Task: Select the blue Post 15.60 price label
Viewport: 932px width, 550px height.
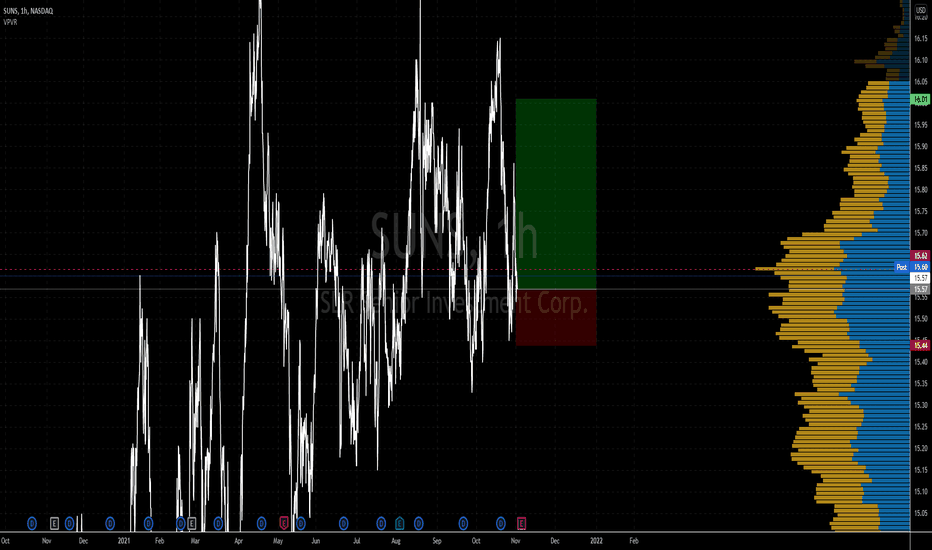Action: [x=912, y=267]
